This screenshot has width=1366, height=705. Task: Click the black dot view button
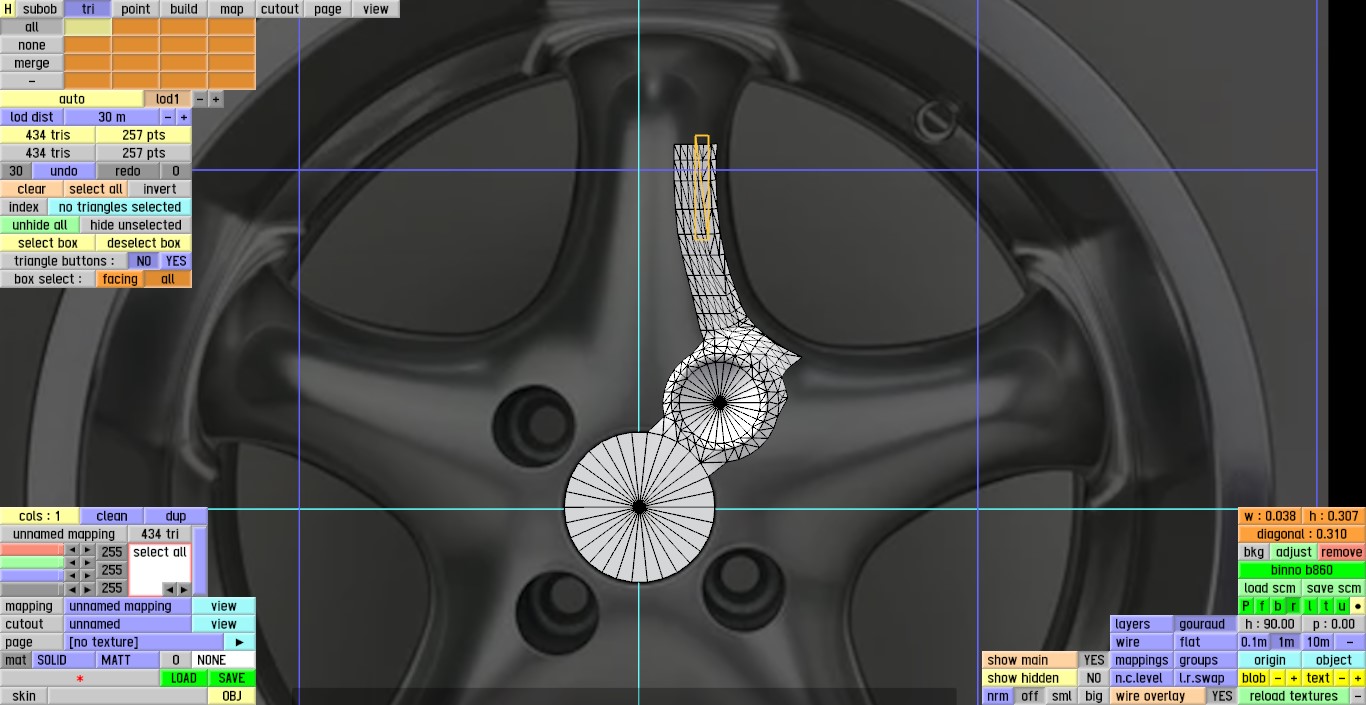1358,606
